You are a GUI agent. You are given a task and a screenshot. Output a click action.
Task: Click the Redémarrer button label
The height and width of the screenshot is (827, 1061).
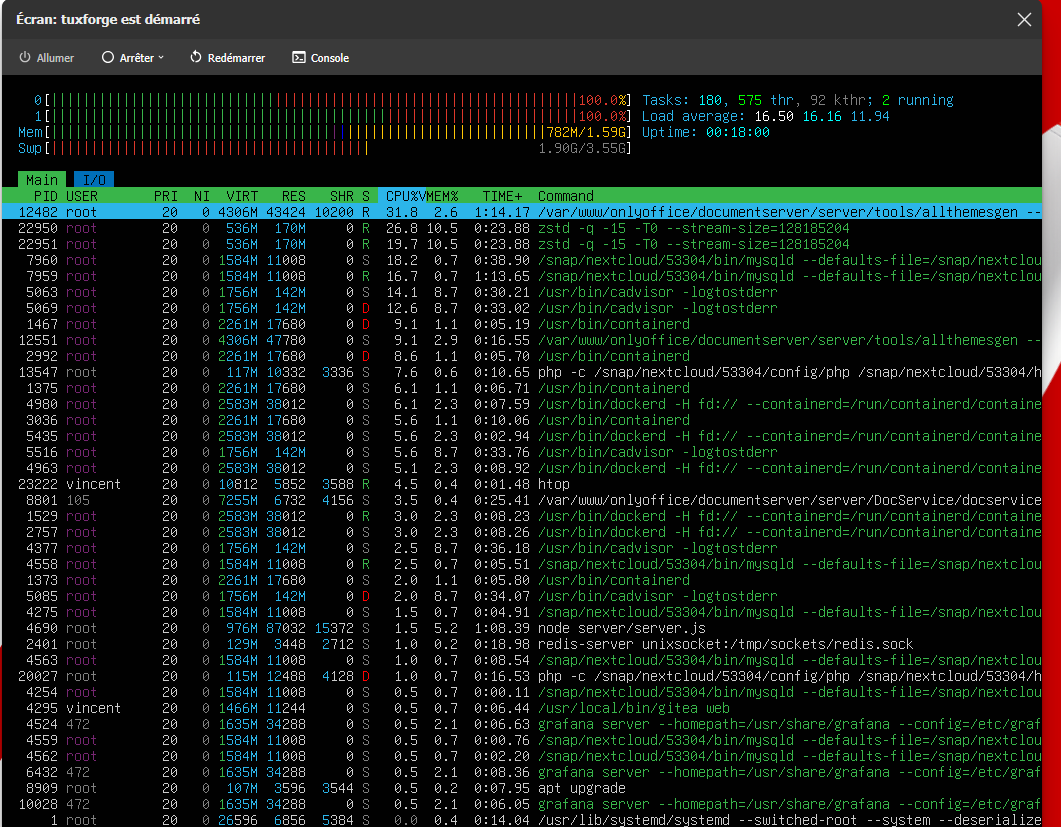click(236, 58)
